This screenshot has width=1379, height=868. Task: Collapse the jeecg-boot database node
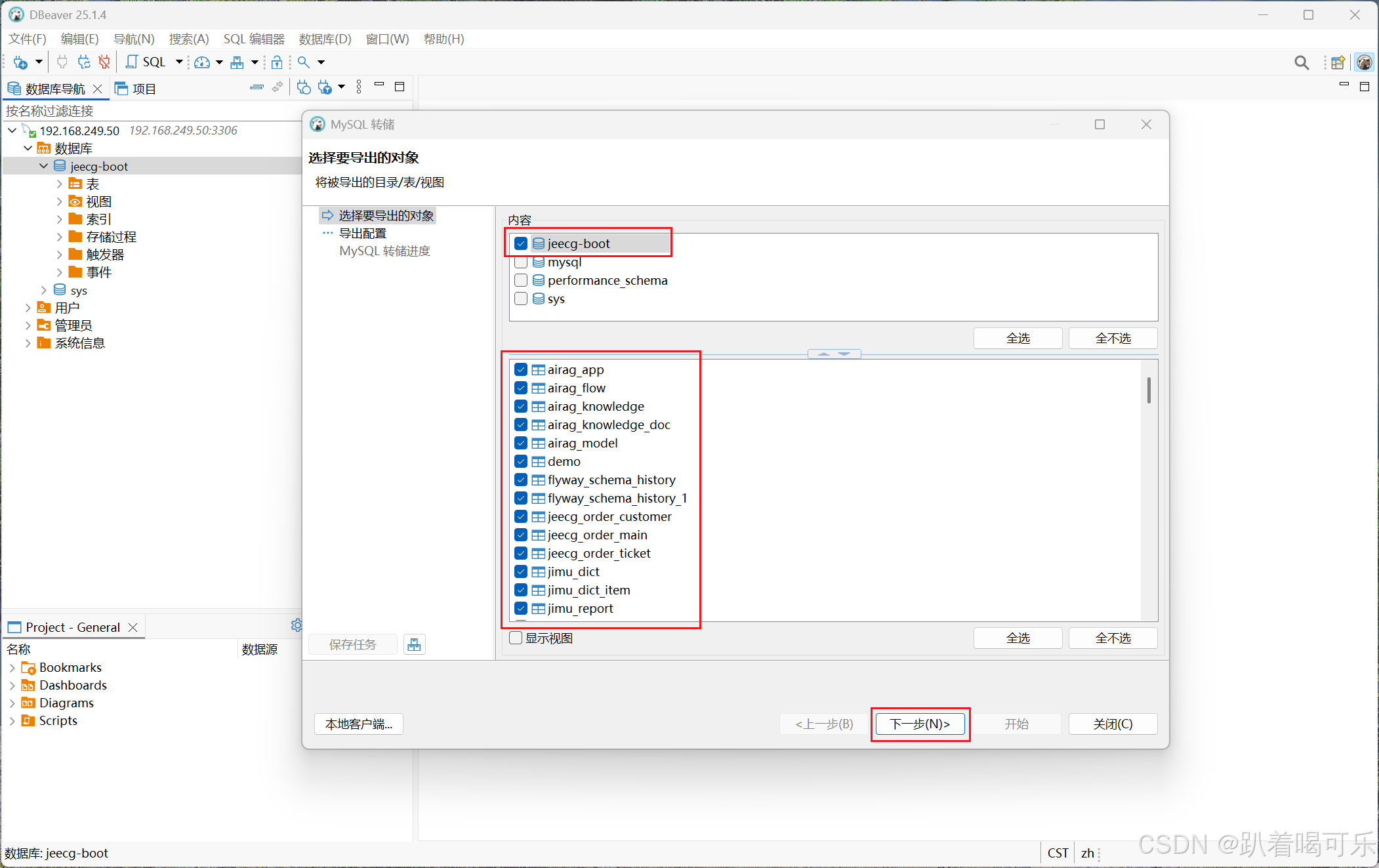pyautogui.click(x=43, y=166)
